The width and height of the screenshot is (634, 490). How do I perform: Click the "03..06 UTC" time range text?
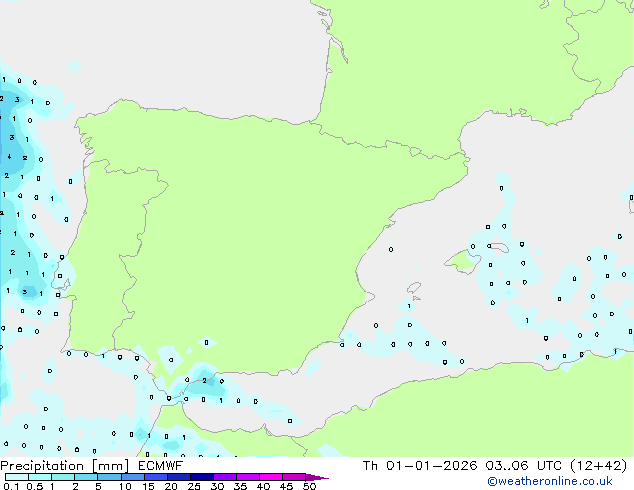click(x=524, y=466)
